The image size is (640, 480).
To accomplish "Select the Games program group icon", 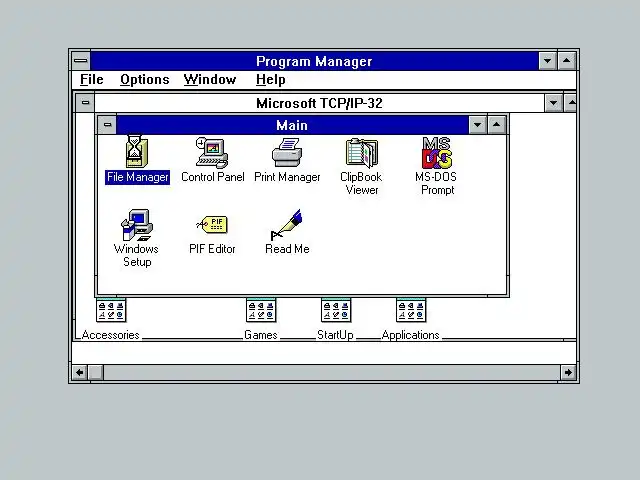I will (261, 310).
